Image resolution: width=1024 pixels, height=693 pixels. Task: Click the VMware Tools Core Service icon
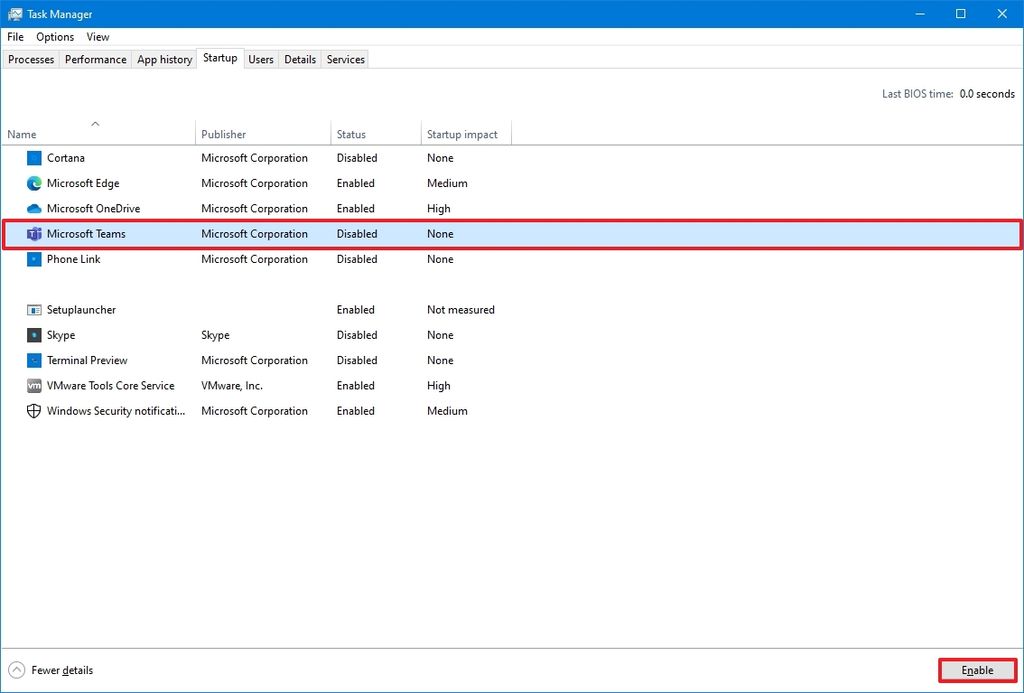pos(34,385)
